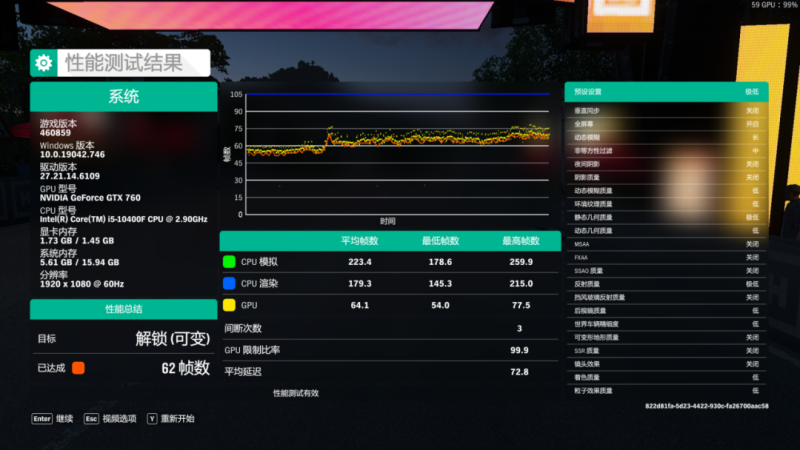
Task: Click the Enter key icon for 继续
Action: [42, 419]
